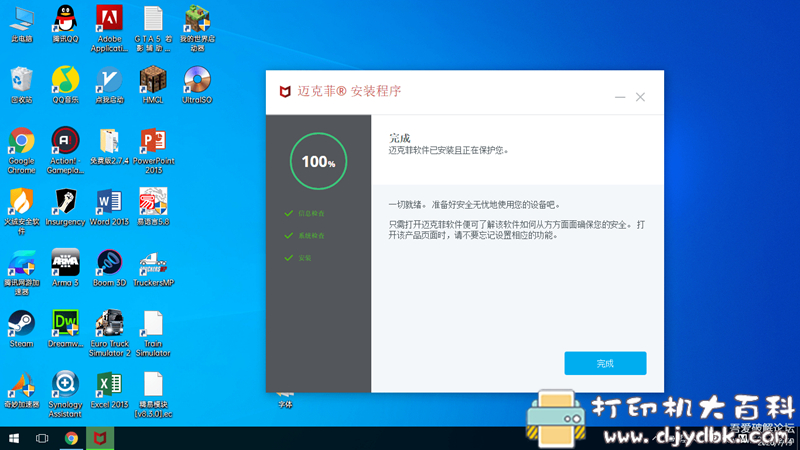
Task: Open UltraISO from the desktop
Action: click(197, 85)
